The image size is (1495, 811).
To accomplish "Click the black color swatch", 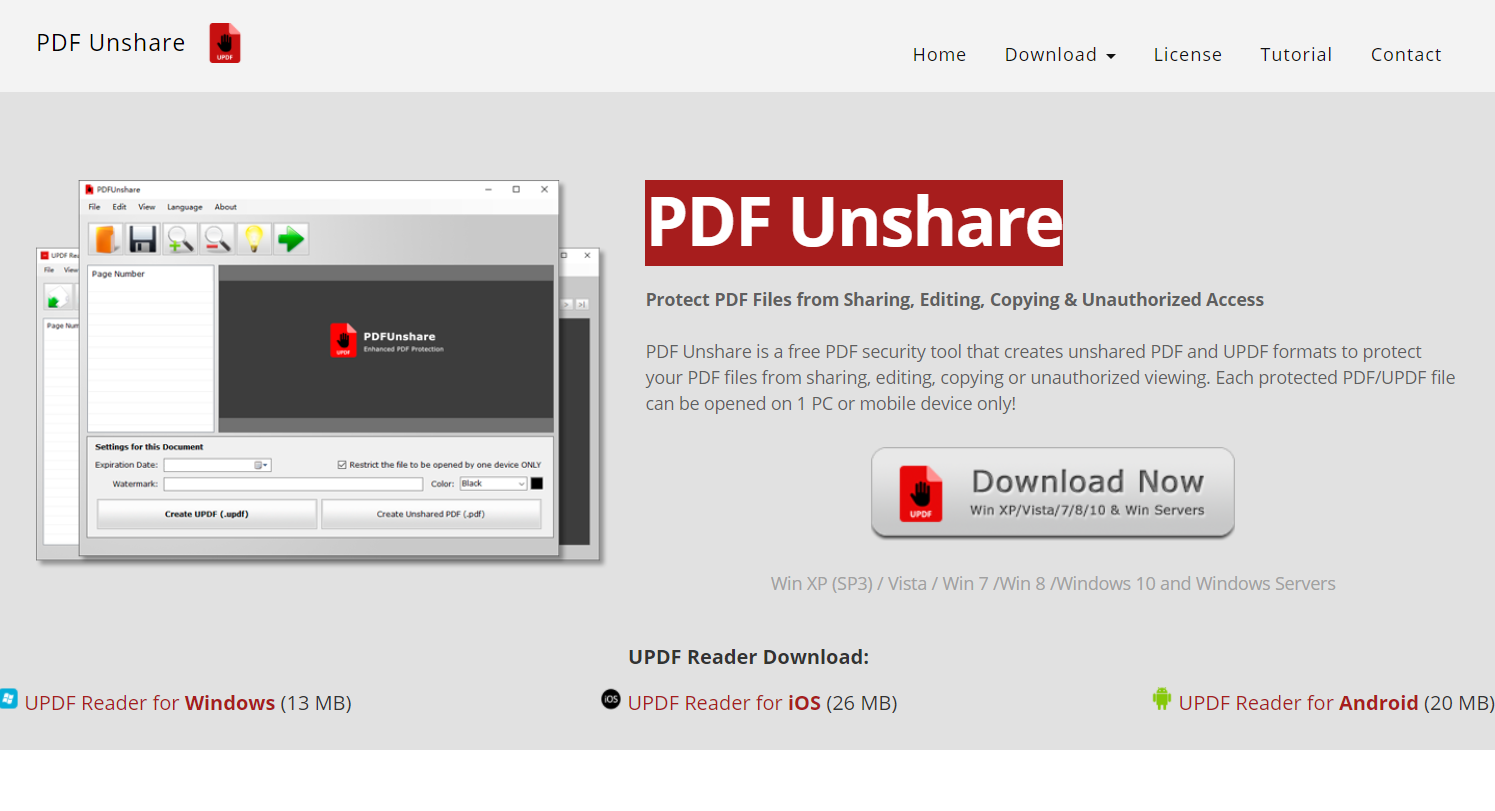I will tap(537, 484).
